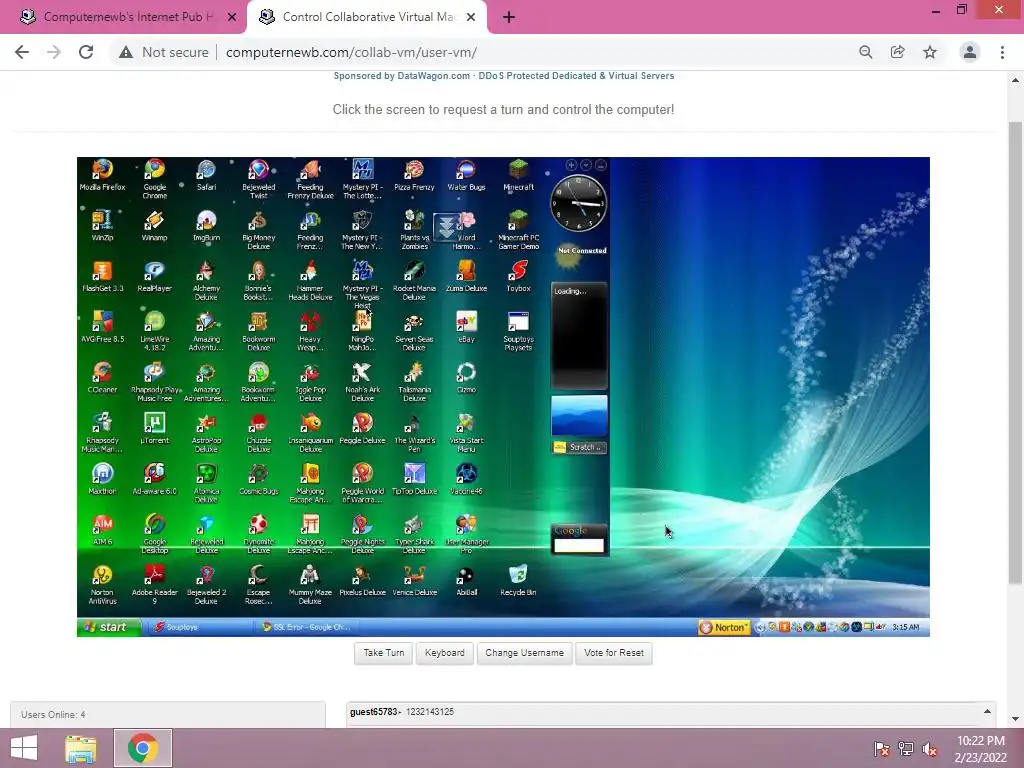Open File Explorer from the host taskbar
This screenshot has width=1024, height=768.
click(81, 748)
